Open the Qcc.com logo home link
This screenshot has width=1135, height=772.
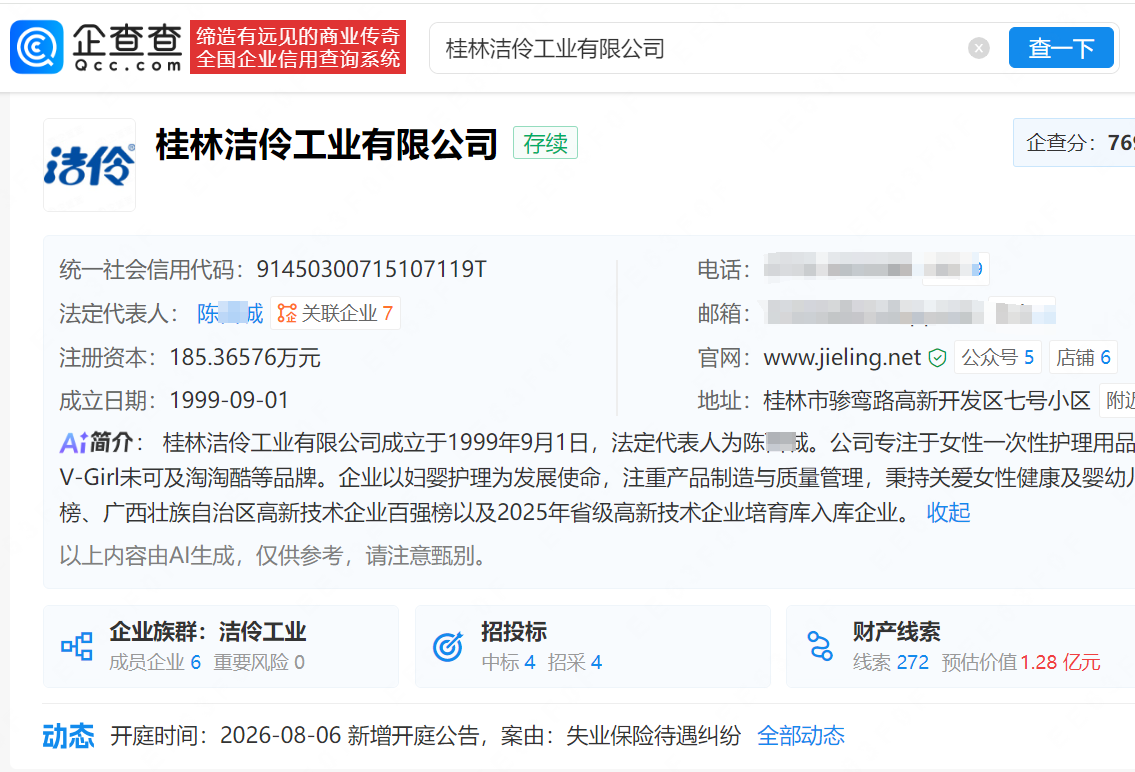(x=96, y=47)
